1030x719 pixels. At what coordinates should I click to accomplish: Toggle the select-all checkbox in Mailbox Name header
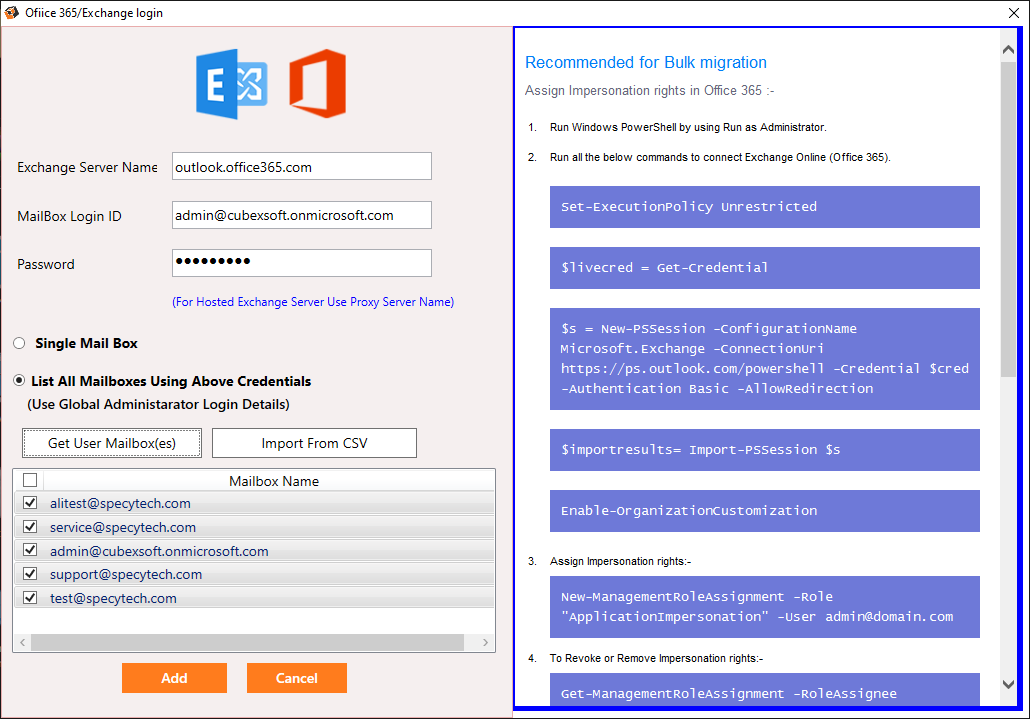(x=30, y=480)
